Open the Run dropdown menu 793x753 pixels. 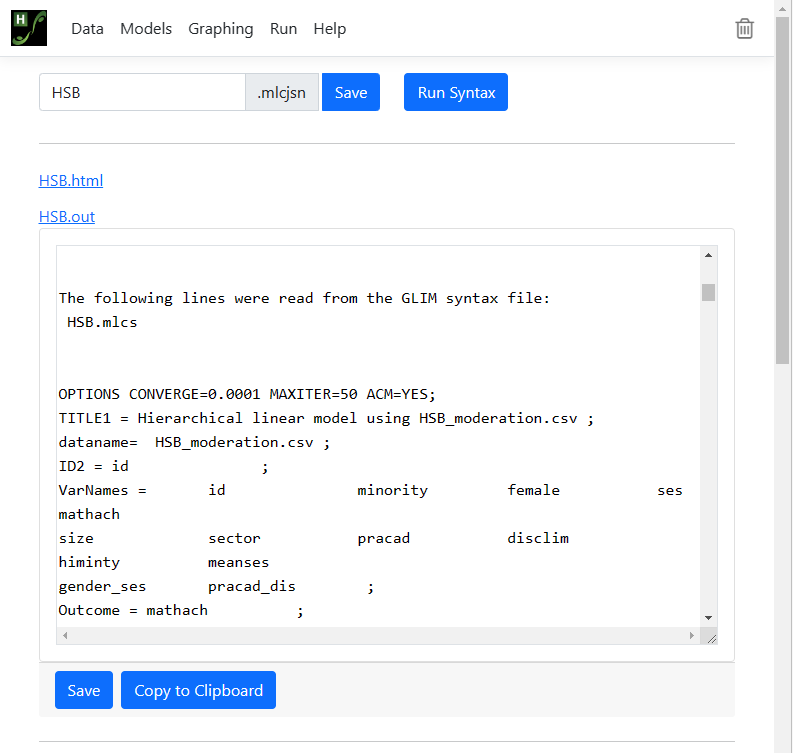click(x=283, y=29)
